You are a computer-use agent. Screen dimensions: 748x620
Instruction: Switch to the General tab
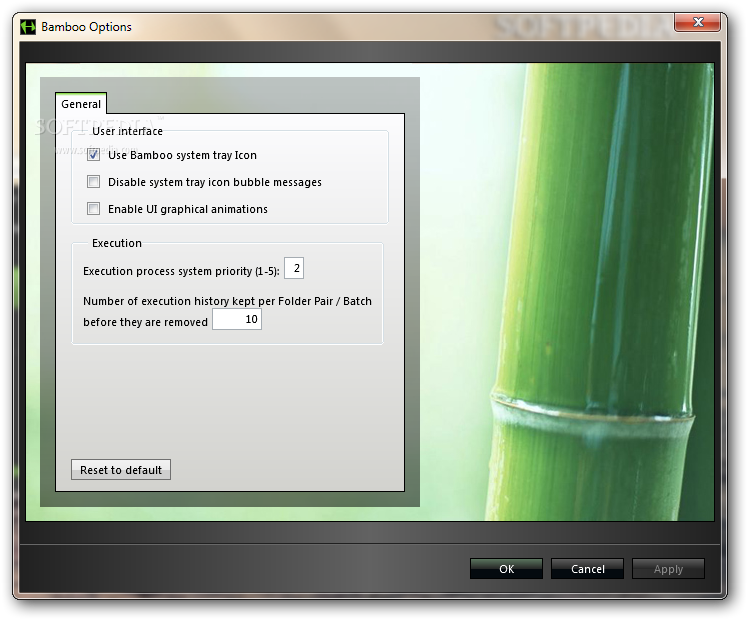click(81, 104)
